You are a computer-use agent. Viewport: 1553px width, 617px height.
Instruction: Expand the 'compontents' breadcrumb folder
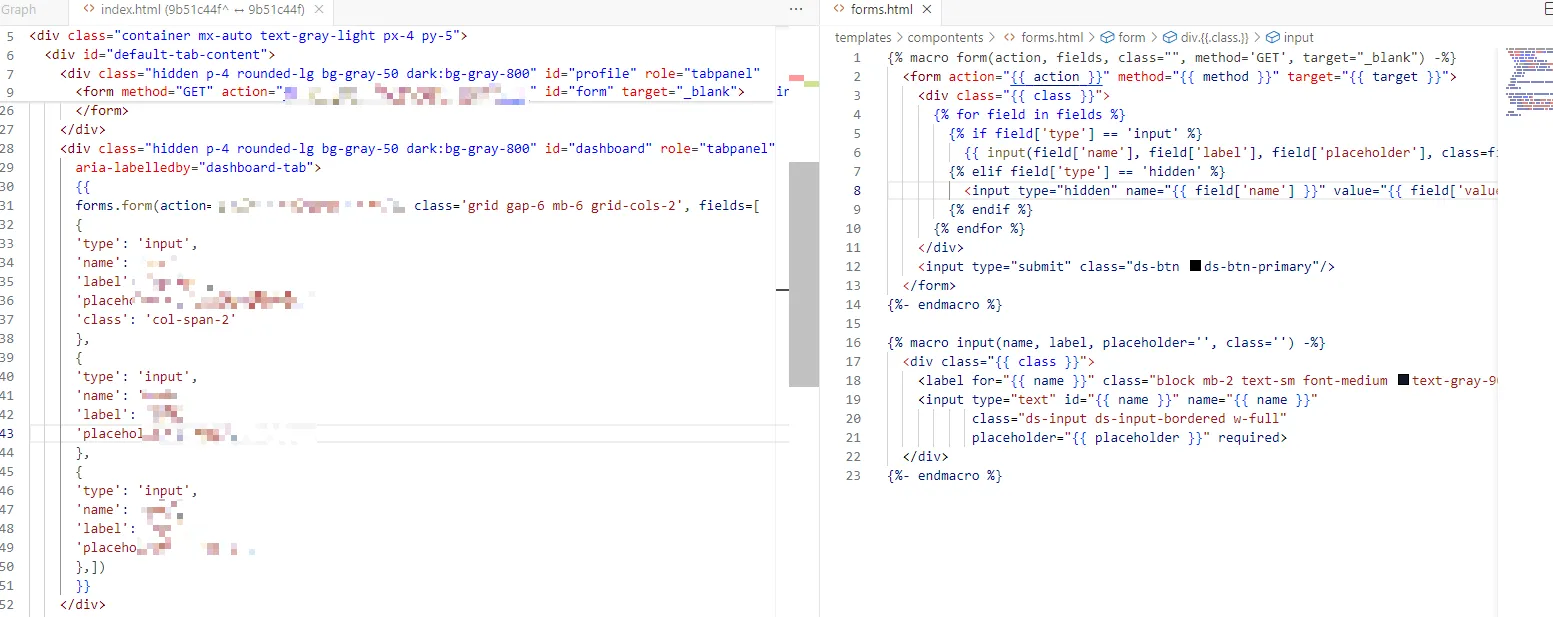[945, 38]
